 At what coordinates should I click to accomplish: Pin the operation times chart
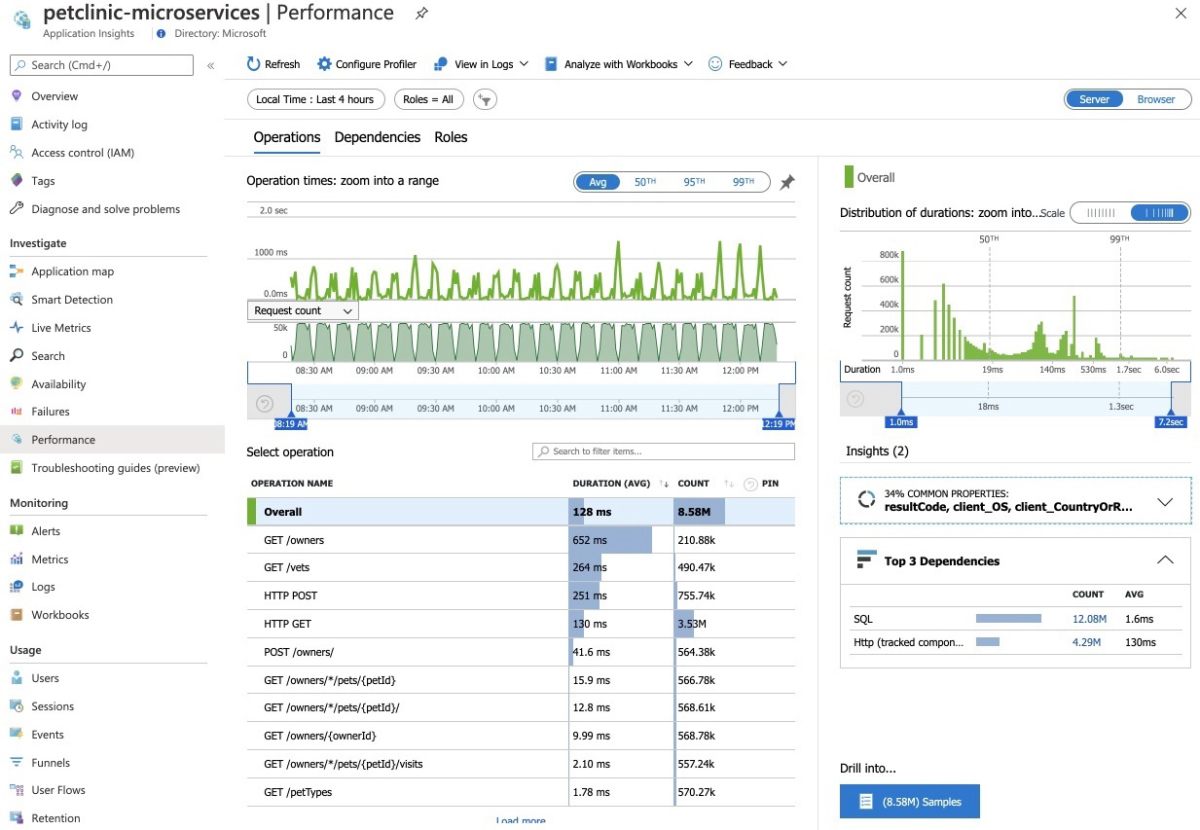(787, 182)
